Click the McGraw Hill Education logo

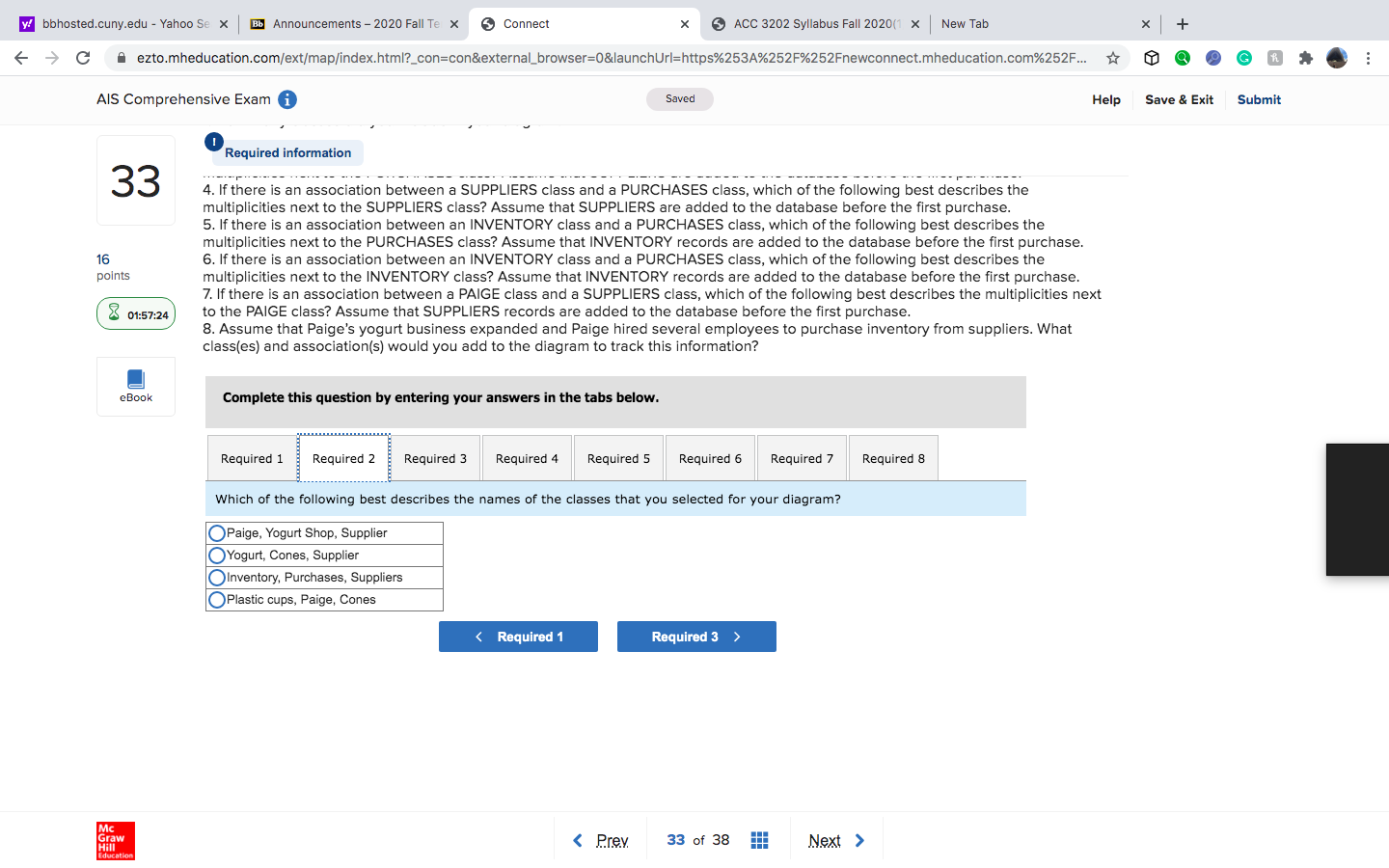tap(115, 840)
